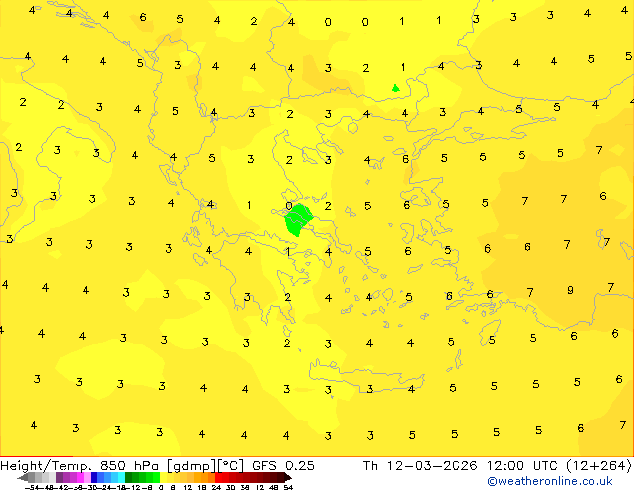This screenshot has width=634, height=490.
Task: Click the 'Th 12-03-2026' date text
Action: pos(420,465)
